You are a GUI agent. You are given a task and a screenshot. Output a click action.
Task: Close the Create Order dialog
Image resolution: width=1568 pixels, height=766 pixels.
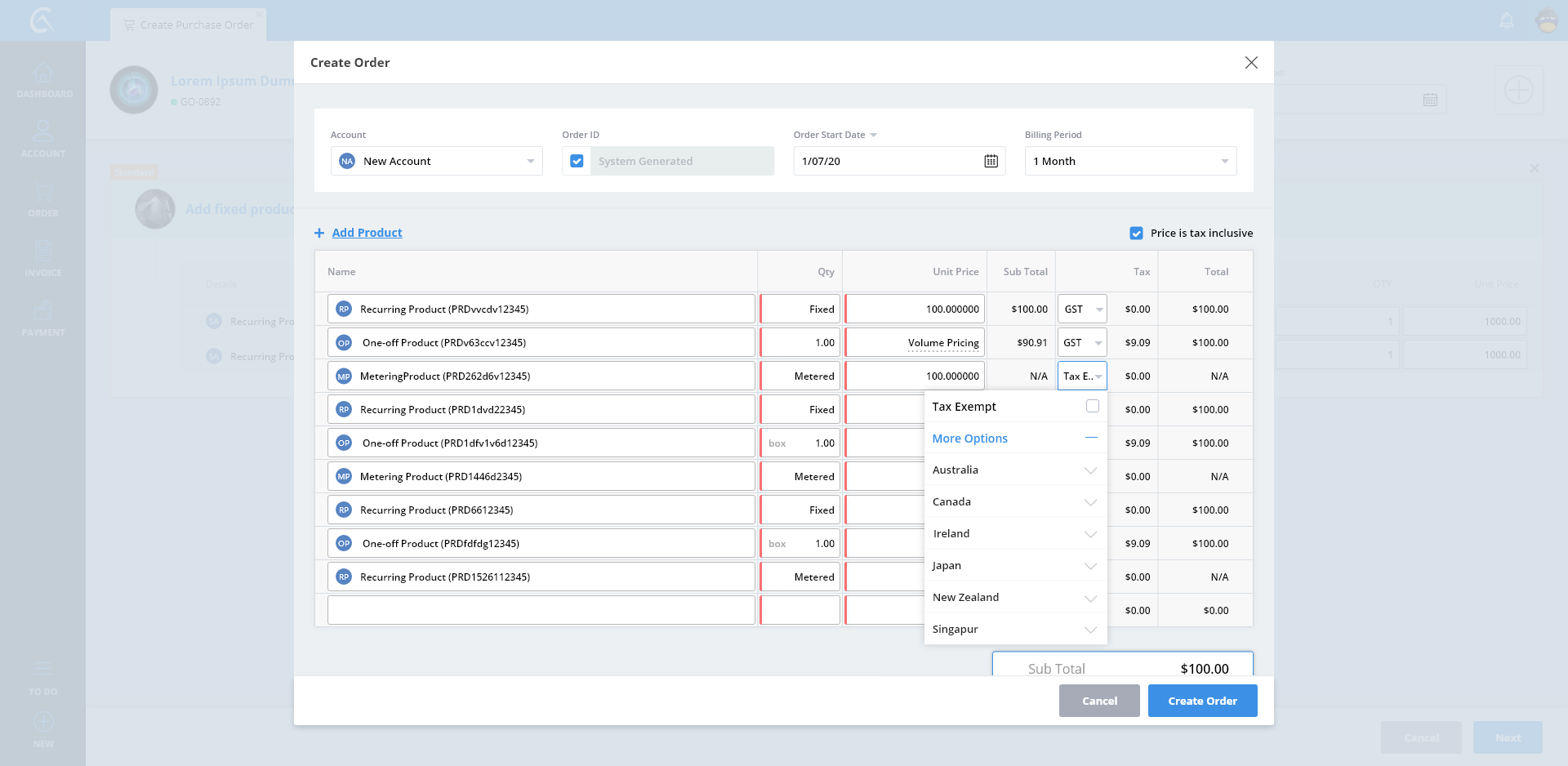click(1250, 63)
